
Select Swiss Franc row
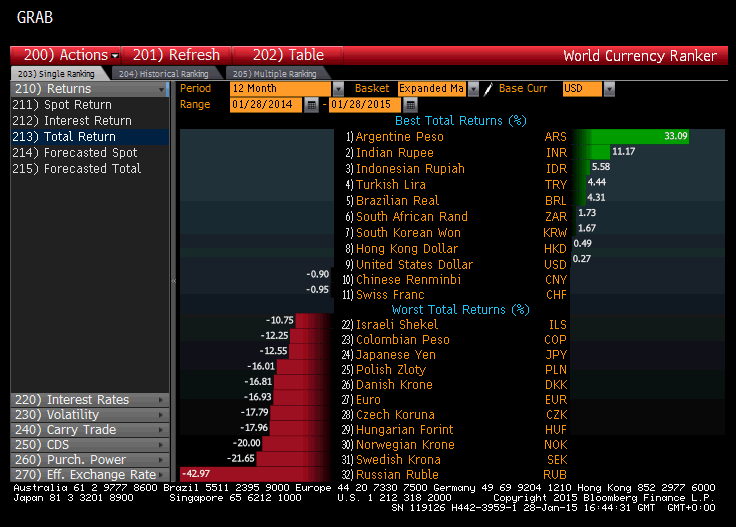point(456,295)
